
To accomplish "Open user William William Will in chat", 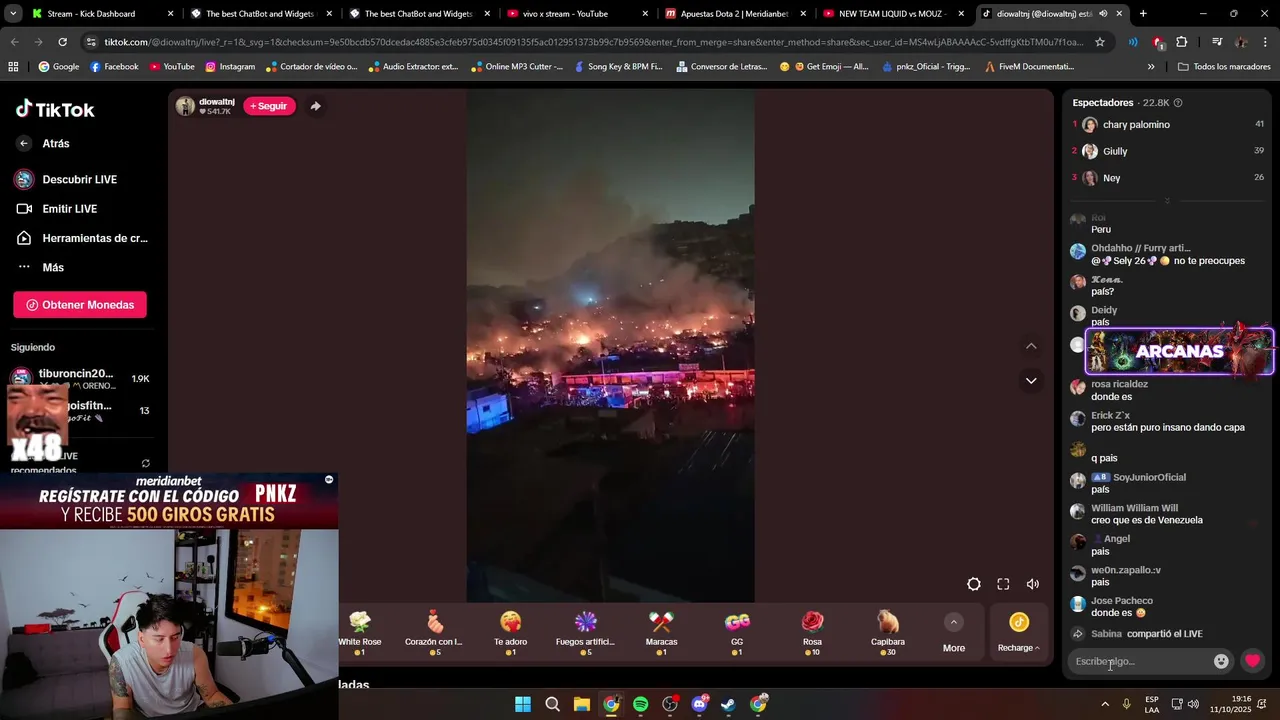I will tap(1134, 508).
